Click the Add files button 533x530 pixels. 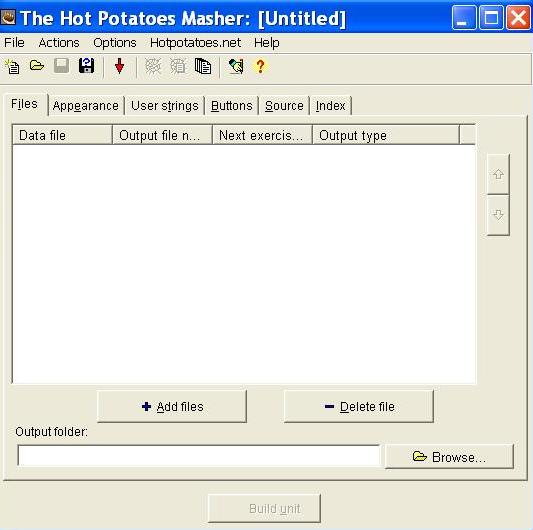pos(172,407)
